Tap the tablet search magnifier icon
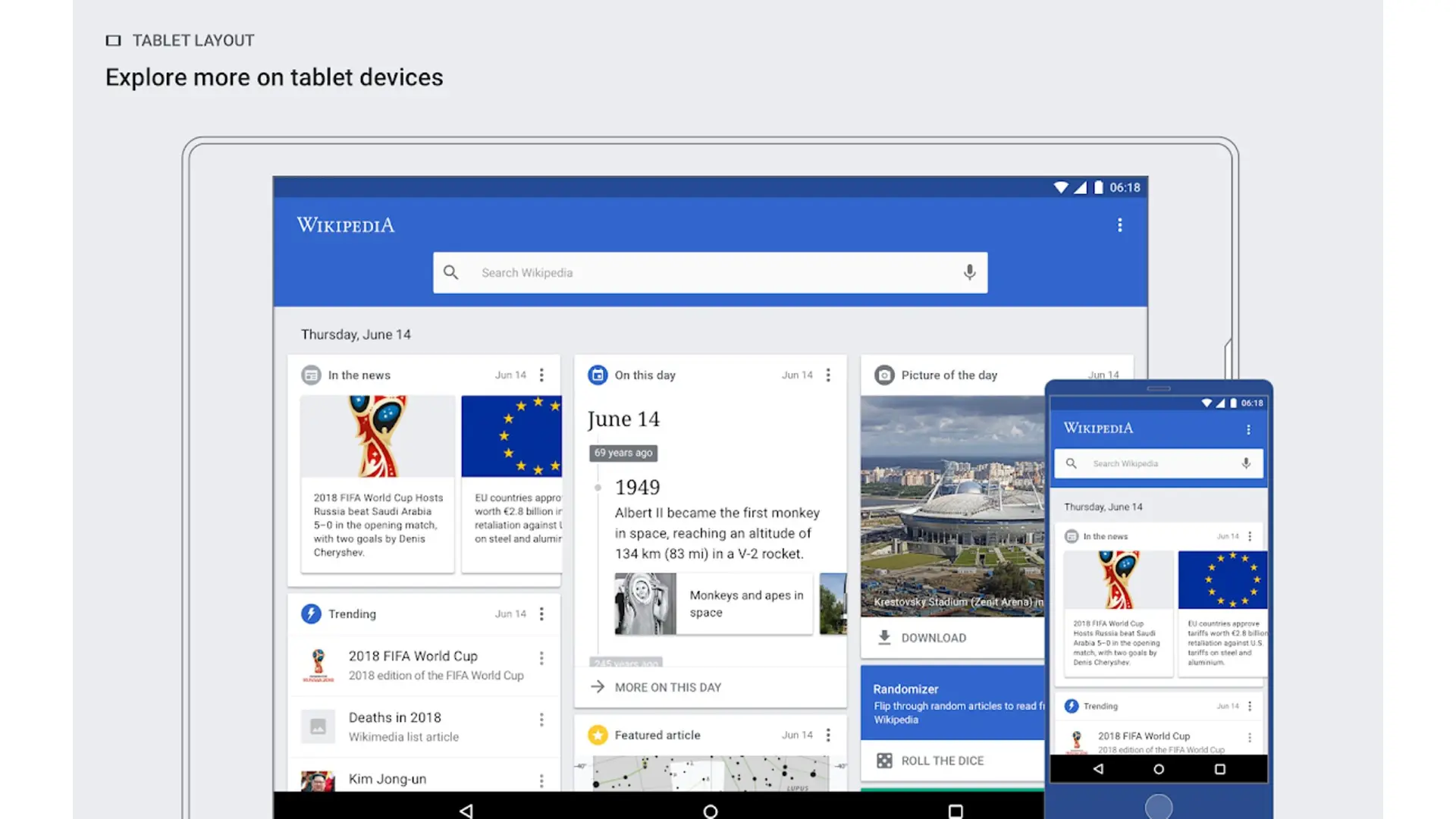The height and width of the screenshot is (819, 1456). click(450, 272)
